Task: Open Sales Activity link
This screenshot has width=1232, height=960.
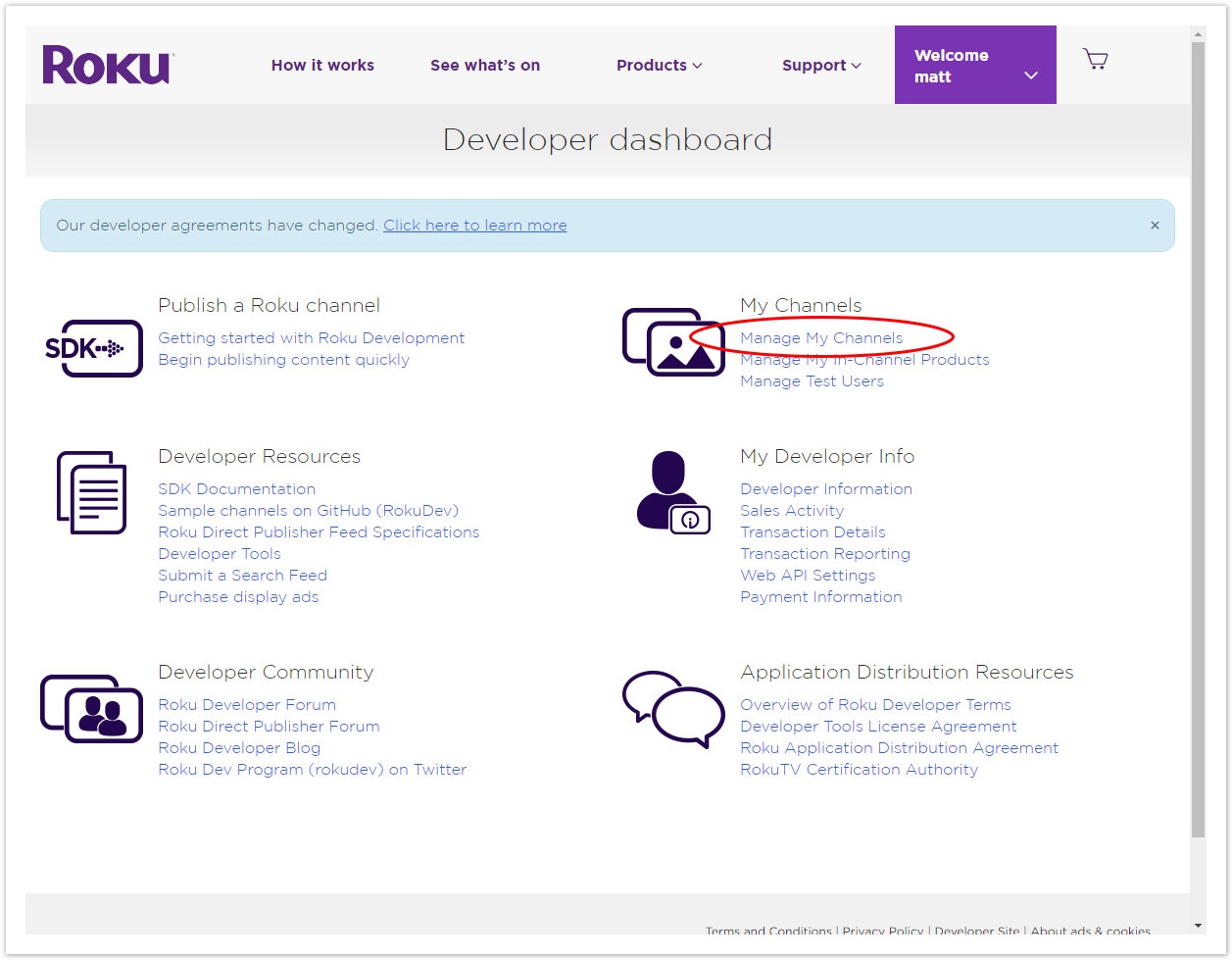Action: 792,511
